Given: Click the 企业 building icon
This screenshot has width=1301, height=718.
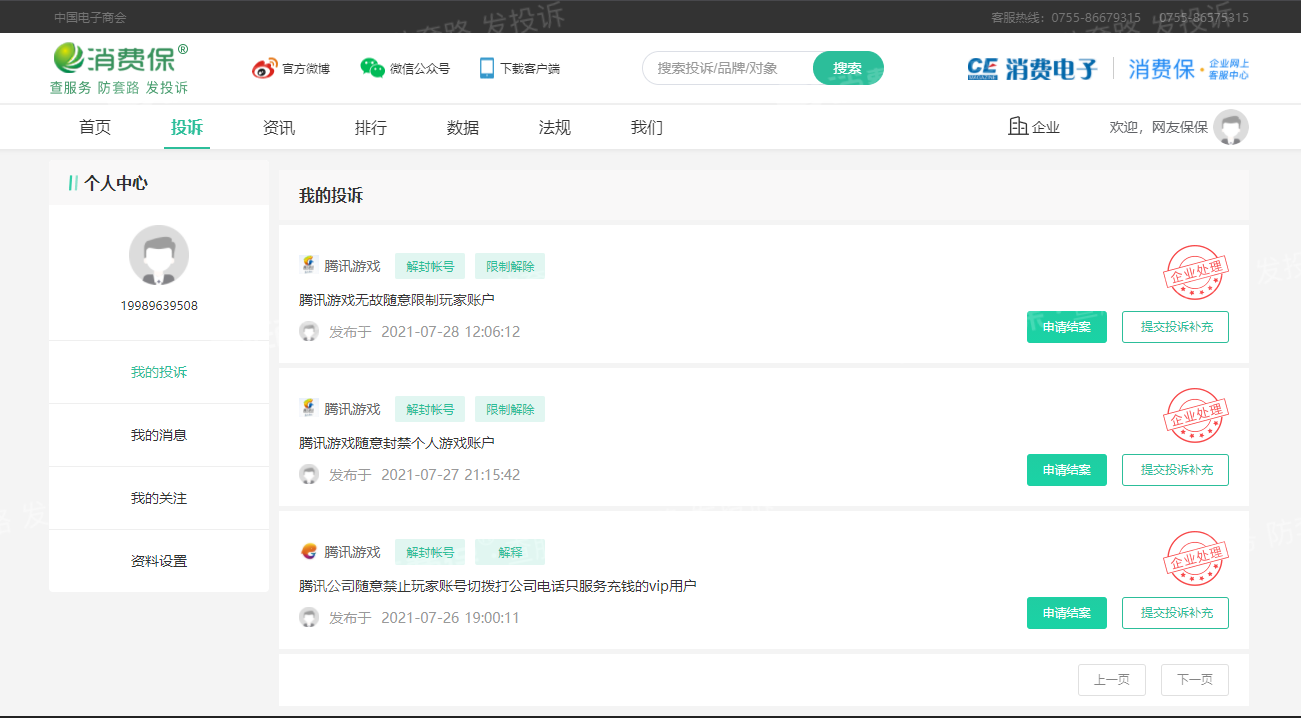Looking at the screenshot, I should (x=1018, y=127).
